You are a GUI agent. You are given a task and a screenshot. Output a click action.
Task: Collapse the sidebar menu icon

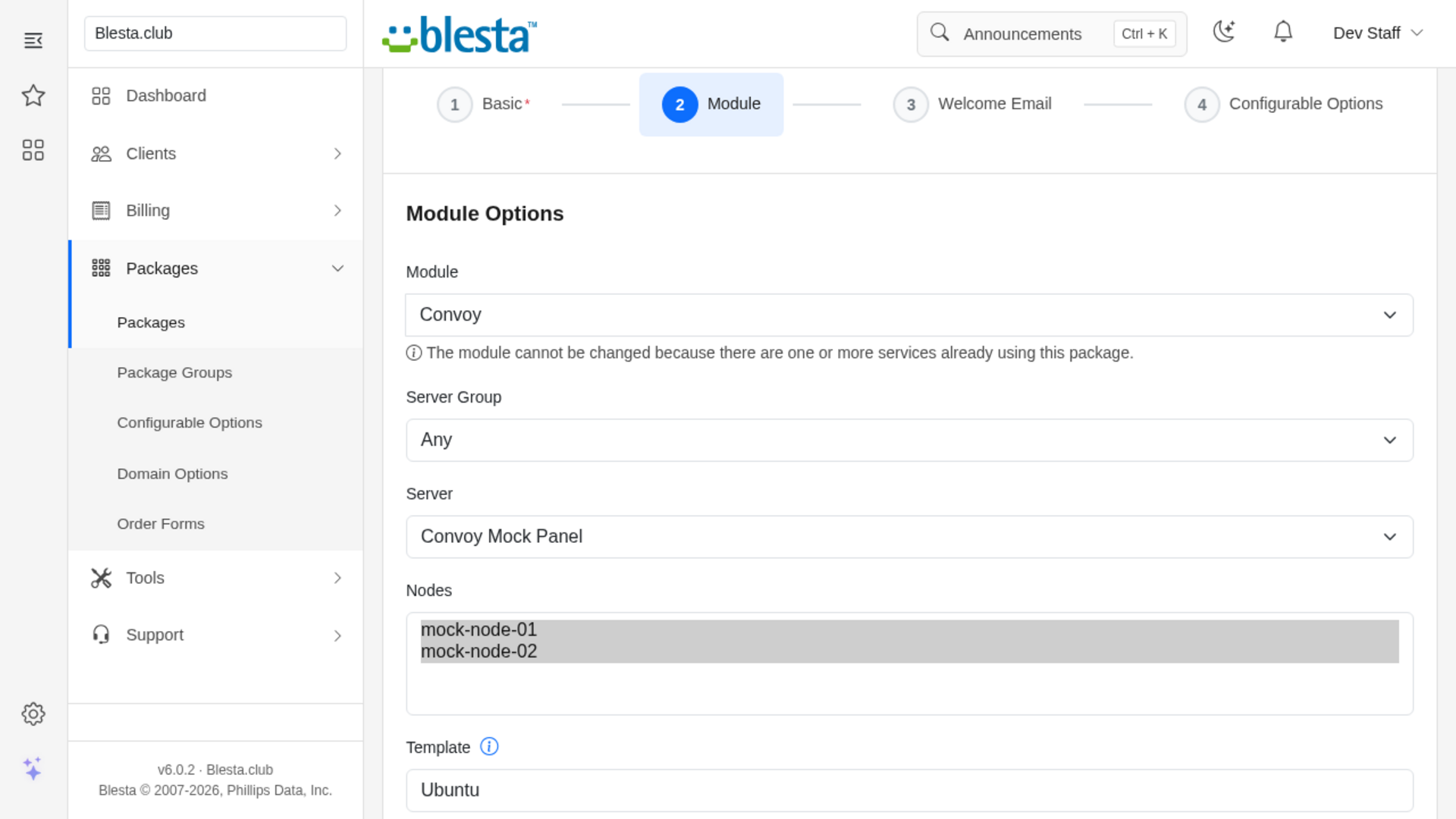33,40
